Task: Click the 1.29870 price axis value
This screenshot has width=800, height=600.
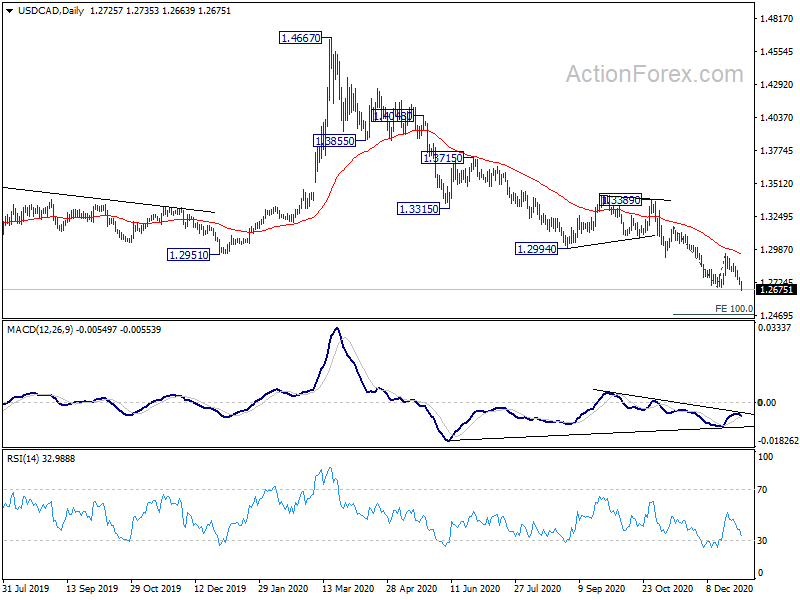Action: point(776,249)
